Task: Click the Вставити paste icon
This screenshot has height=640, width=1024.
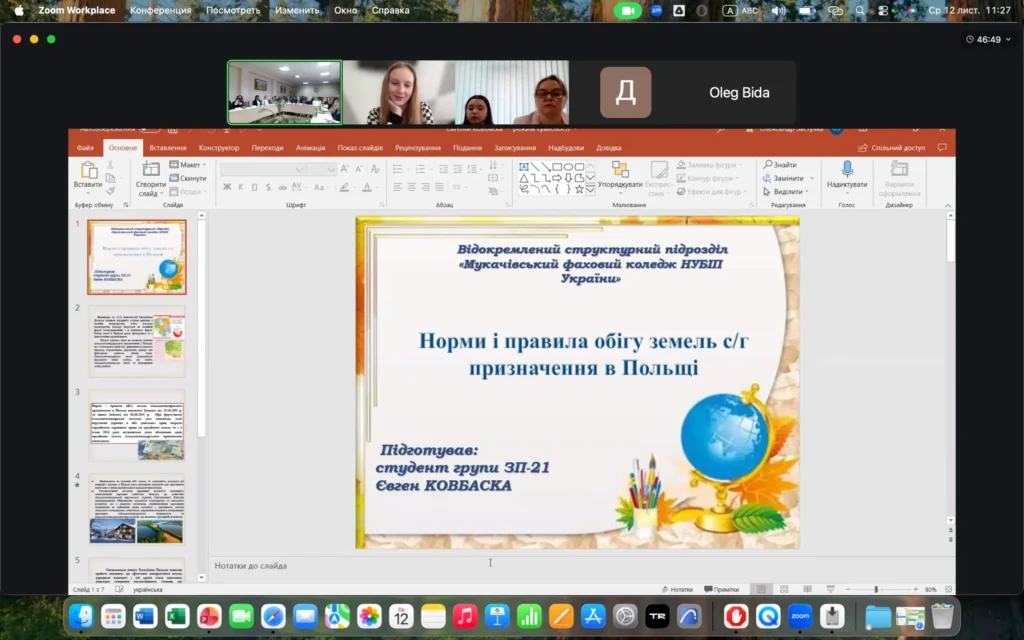Action: [88, 171]
